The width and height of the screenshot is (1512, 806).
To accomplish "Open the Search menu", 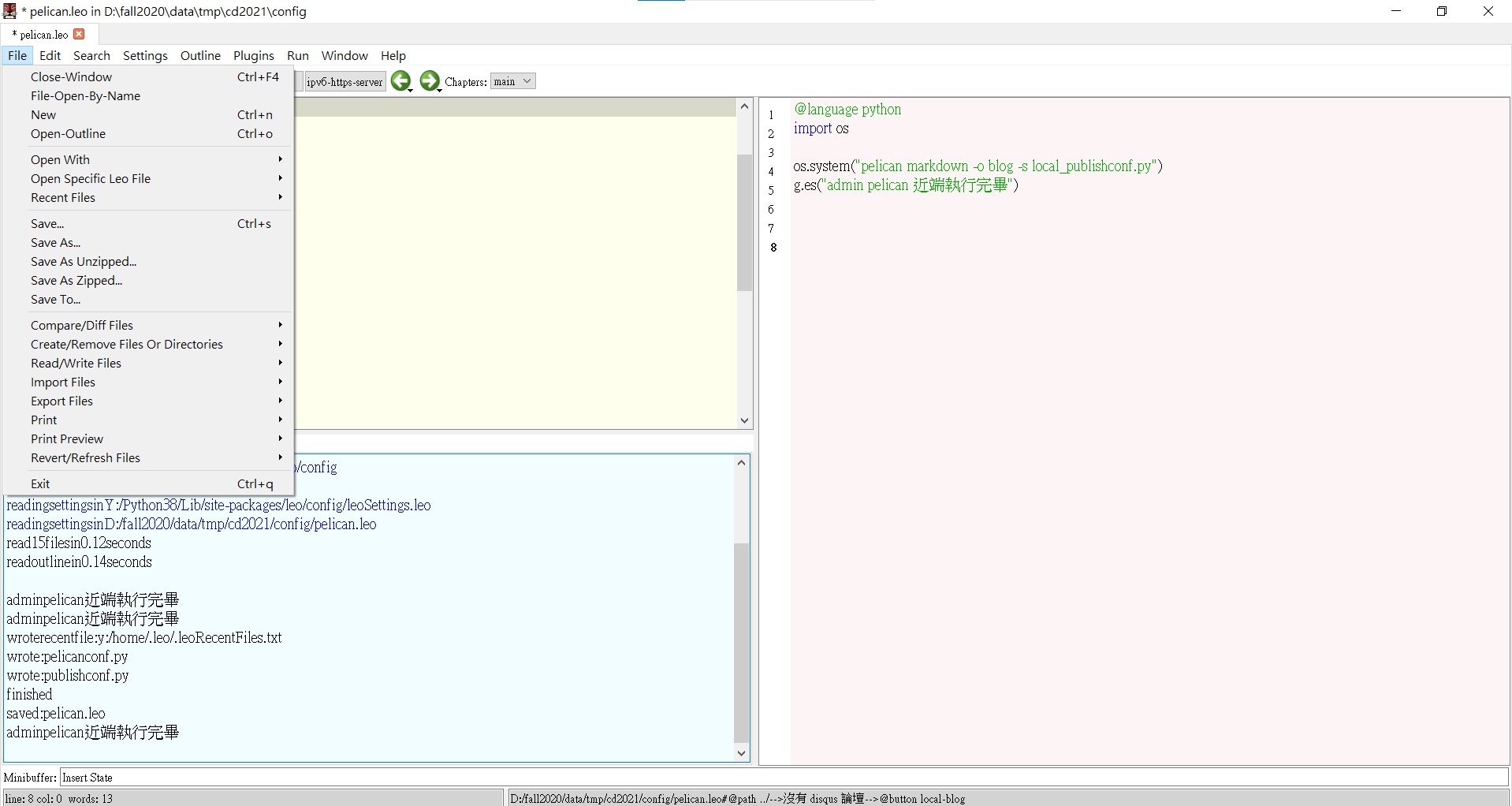I will pos(91,55).
